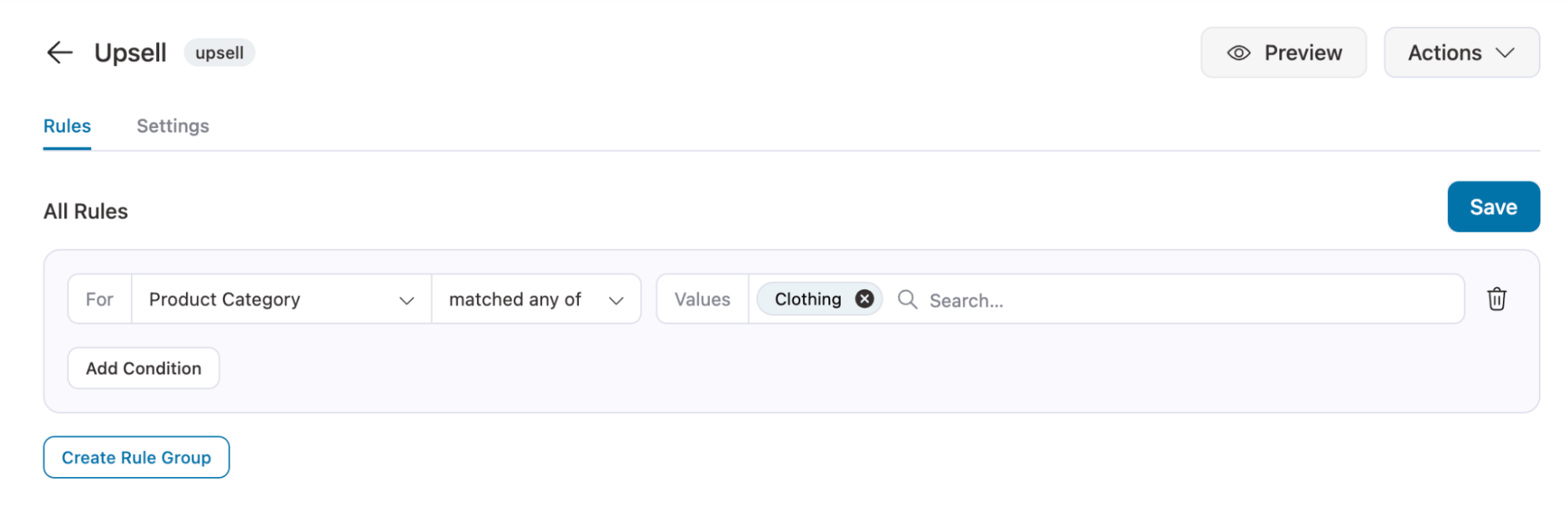This screenshot has width=1568, height=510.
Task: Click the Upsell page title
Action: [x=130, y=53]
